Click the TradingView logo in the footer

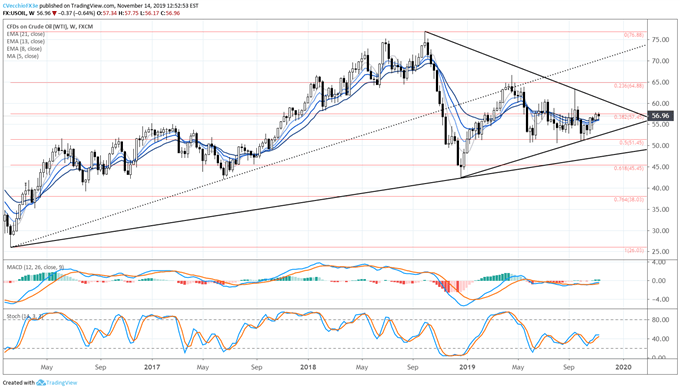tap(57, 383)
